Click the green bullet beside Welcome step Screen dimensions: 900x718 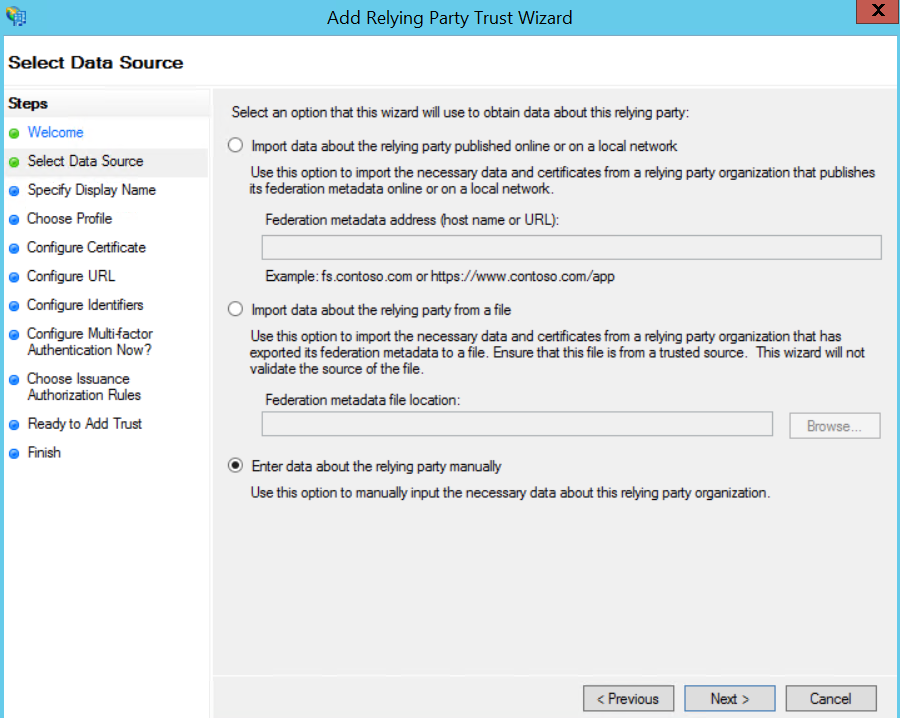(14, 134)
